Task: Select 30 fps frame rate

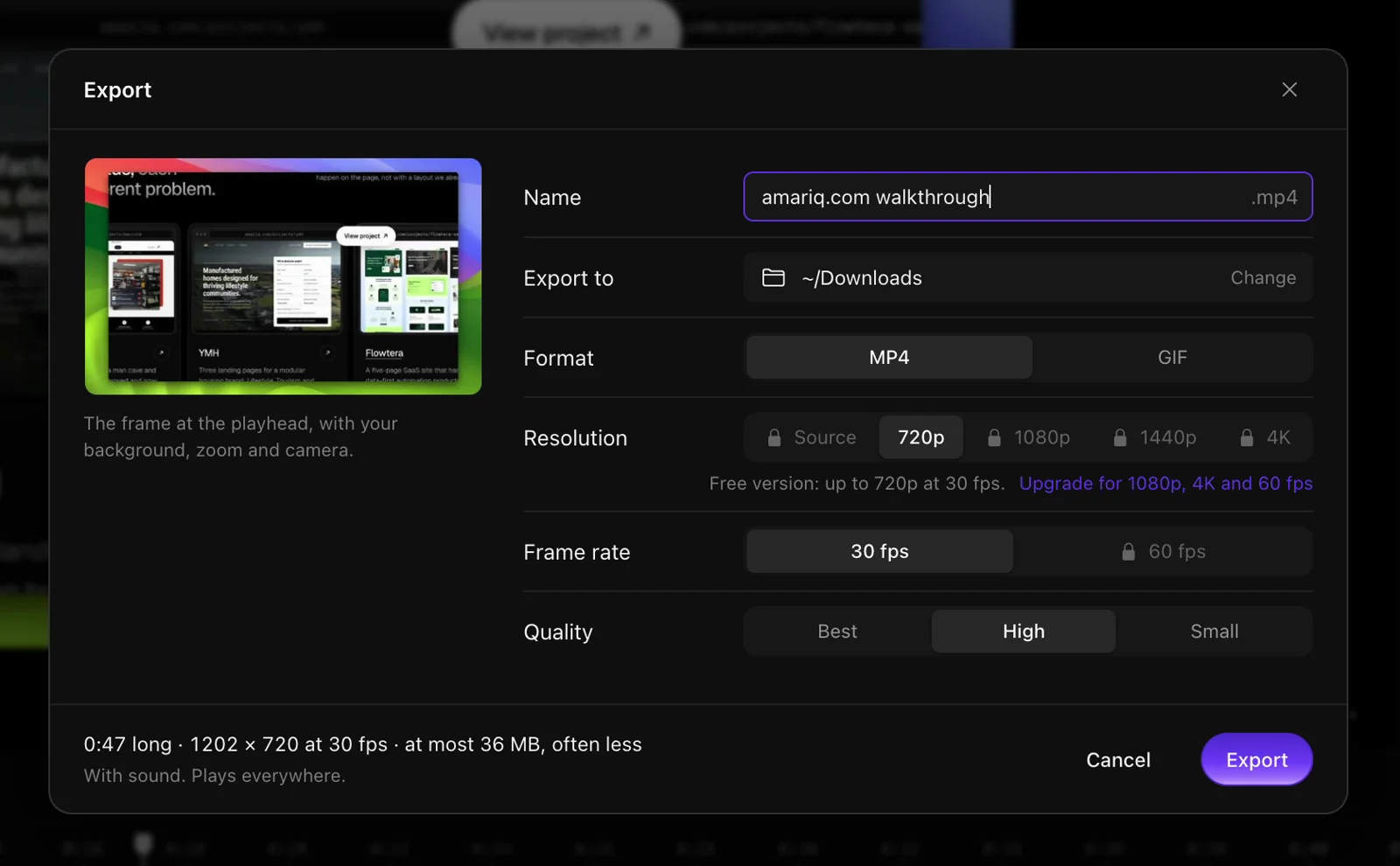Action: 879,551
